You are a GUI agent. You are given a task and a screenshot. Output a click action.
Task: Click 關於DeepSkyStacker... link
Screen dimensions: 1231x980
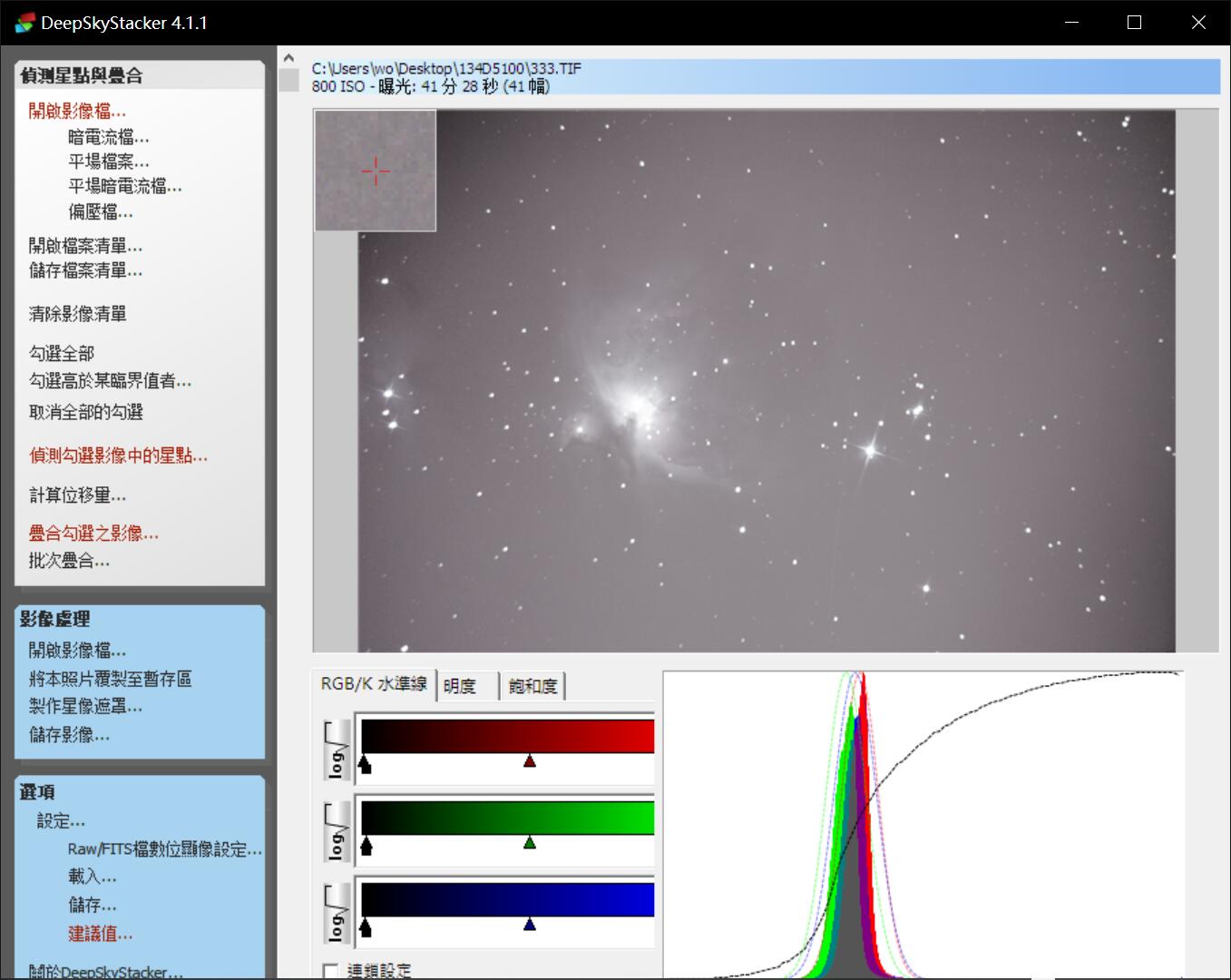pyautogui.click(x=106, y=972)
